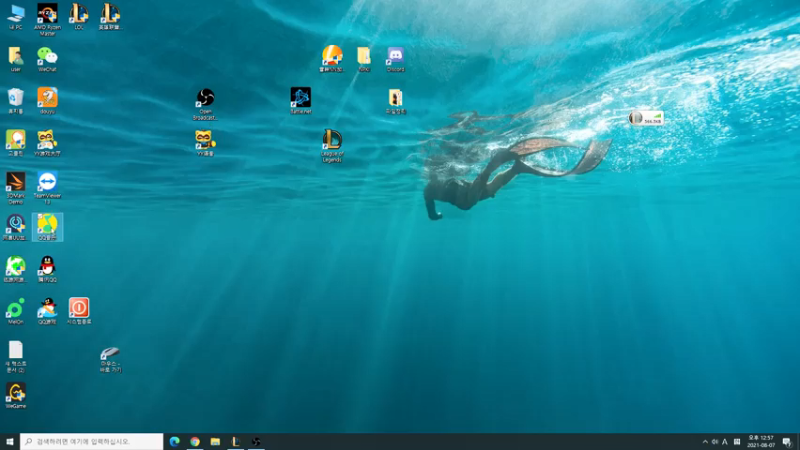
Task: Launch the Discord shortcut
Action: coord(395,59)
